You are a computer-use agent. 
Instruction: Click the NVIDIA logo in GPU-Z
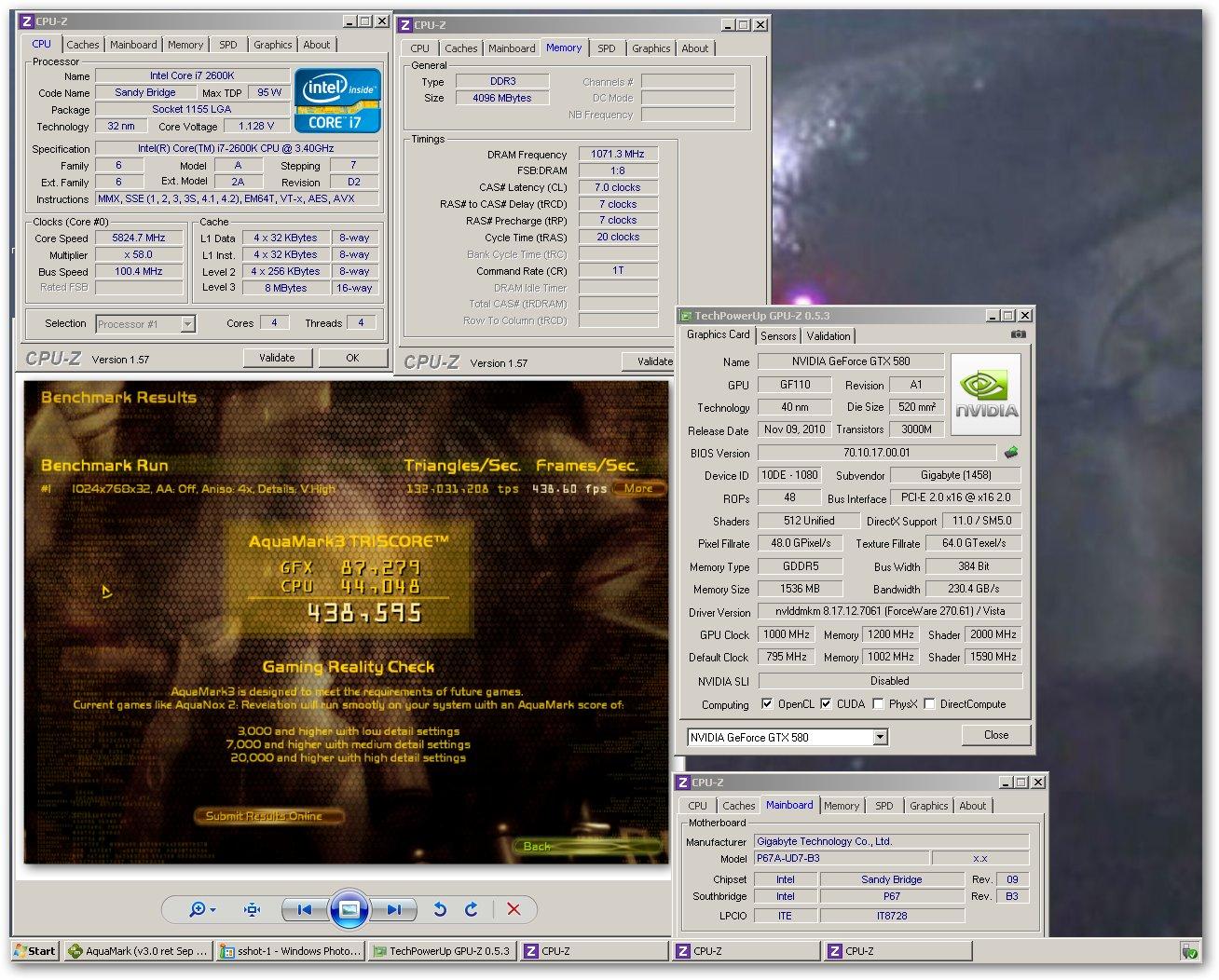click(x=986, y=394)
